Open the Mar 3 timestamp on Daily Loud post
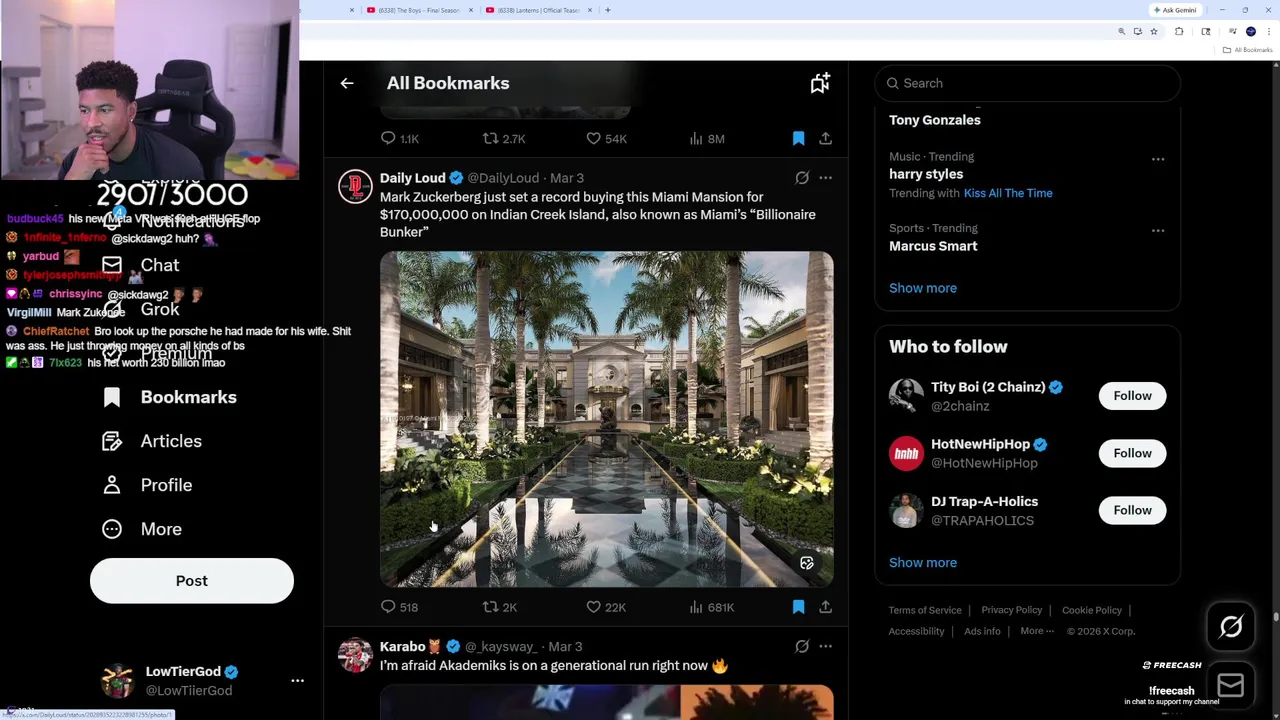Screen dimensions: 1280x720 pyautogui.click(x=567, y=178)
